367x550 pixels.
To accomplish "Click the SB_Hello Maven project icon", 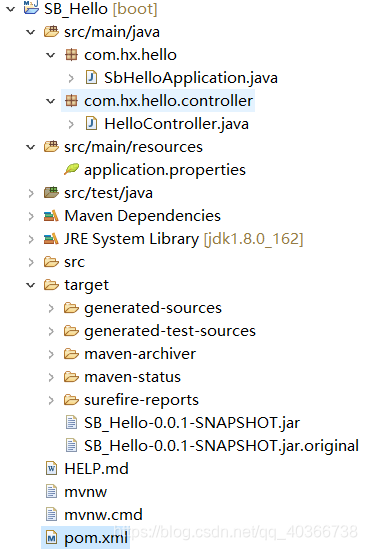I will tap(31, 7).
